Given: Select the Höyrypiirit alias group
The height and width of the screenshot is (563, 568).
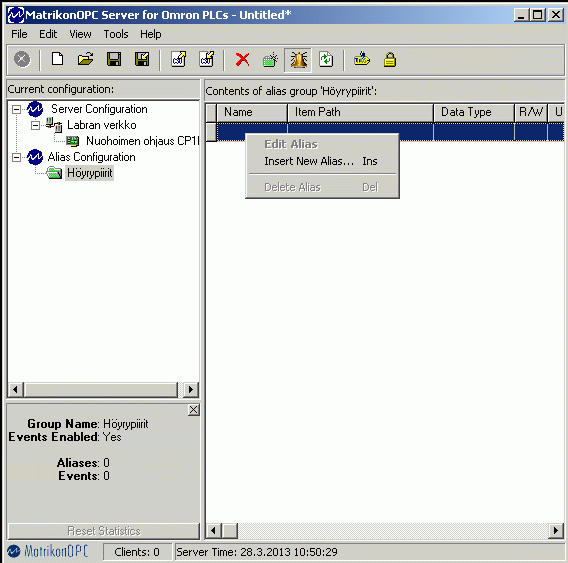Looking at the screenshot, I should tap(89, 173).
